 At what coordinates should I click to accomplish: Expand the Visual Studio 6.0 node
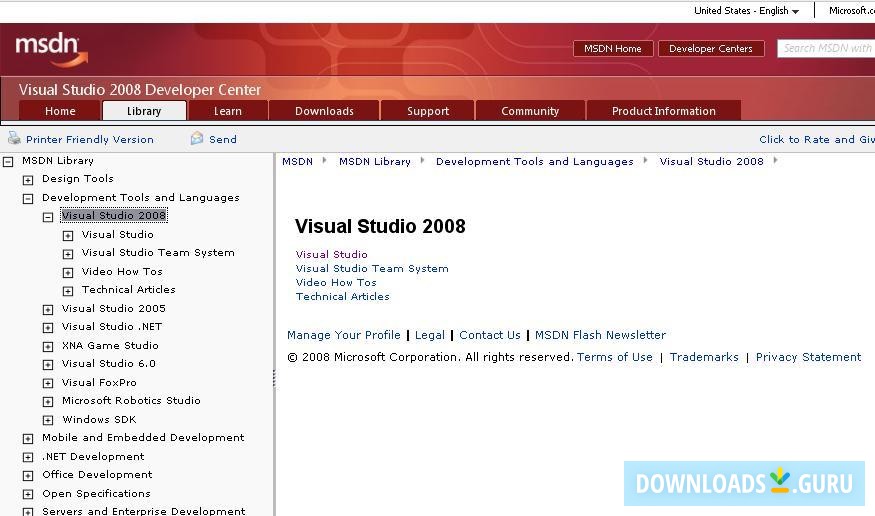coord(48,365)
